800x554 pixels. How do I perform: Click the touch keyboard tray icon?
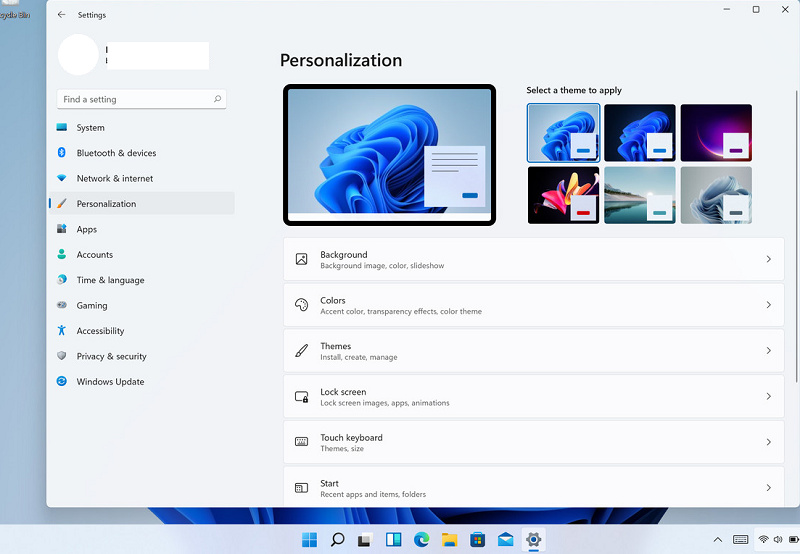point(740,540)
